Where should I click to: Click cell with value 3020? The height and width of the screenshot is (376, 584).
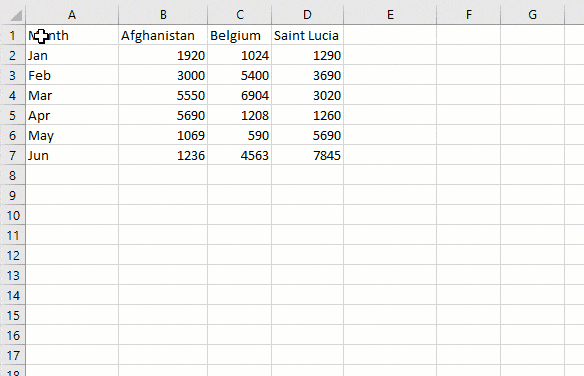point(307,95)
